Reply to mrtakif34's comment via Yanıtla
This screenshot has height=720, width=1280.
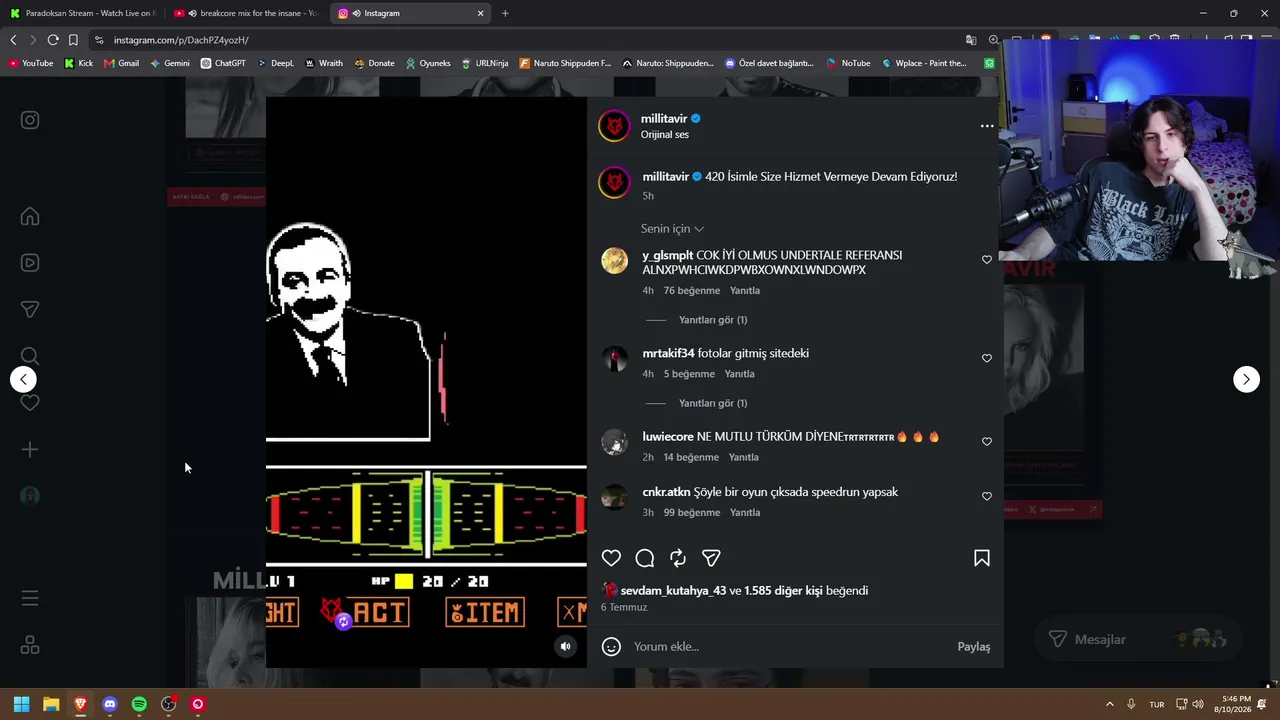coord(739,374)
